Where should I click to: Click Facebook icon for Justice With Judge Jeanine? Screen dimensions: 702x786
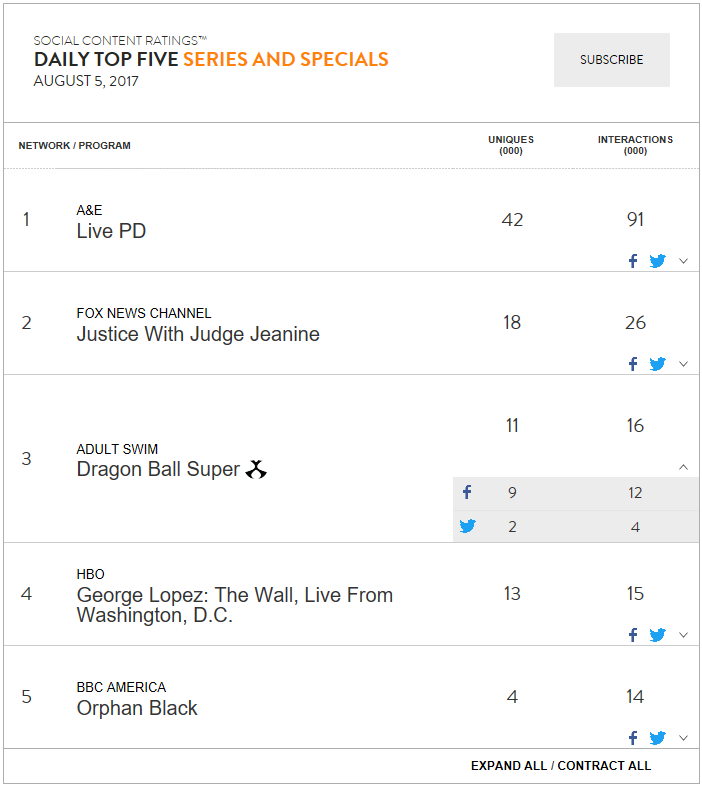pyautogui.click(x=633, y=364)
